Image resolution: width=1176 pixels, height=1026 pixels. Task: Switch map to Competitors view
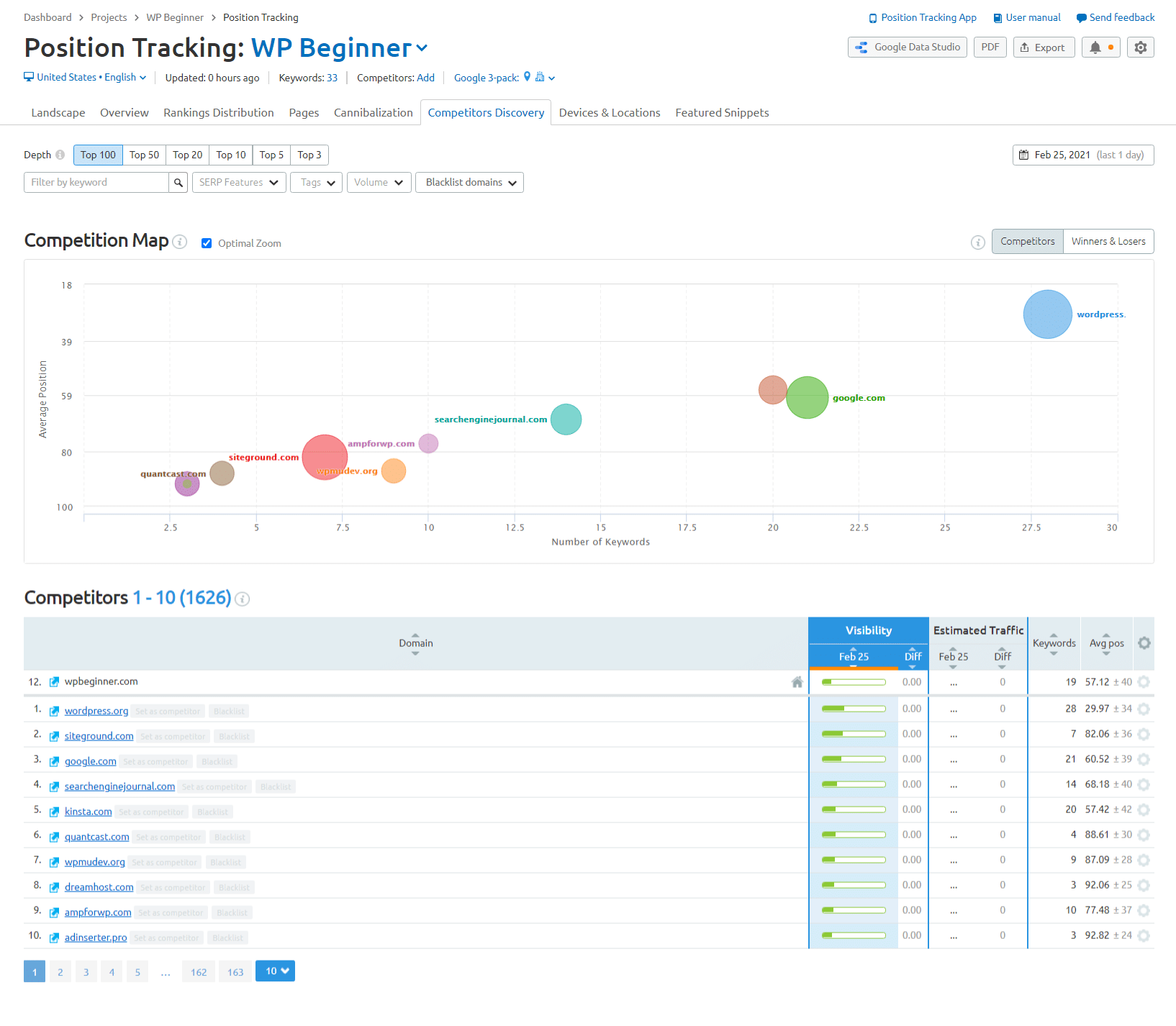click(x=1028, y=242)
